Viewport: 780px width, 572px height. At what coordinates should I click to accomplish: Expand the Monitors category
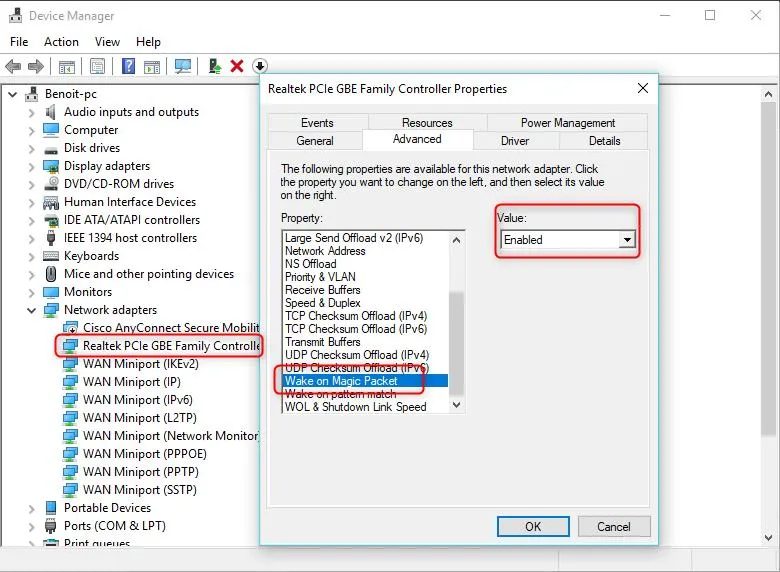pos(31,292)
